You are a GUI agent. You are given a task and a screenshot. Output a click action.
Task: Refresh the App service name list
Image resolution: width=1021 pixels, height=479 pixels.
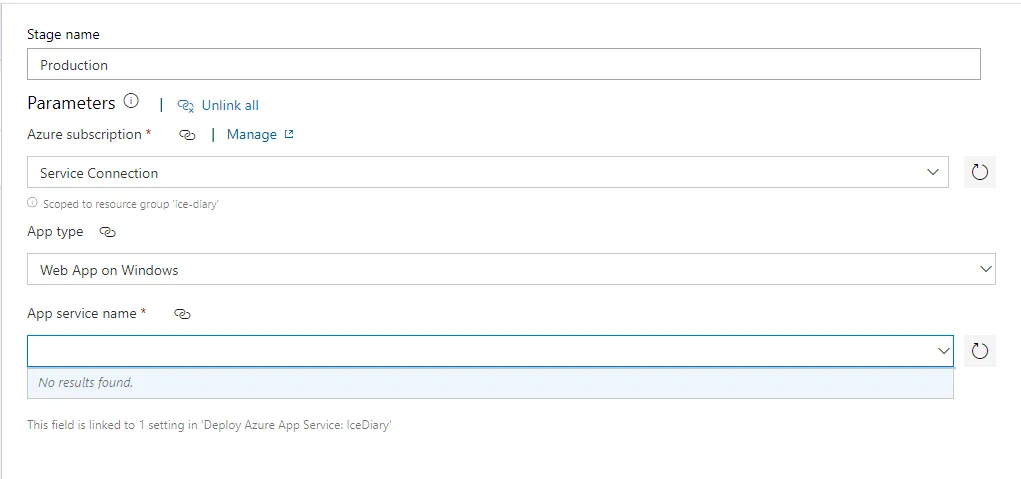pos(979,351)
